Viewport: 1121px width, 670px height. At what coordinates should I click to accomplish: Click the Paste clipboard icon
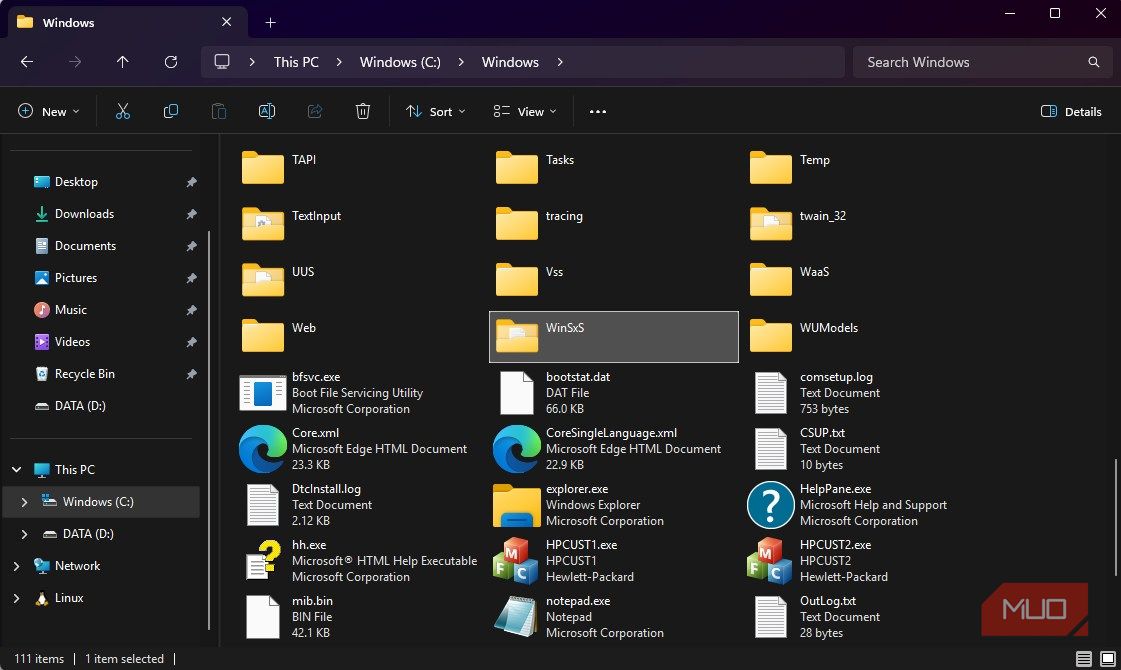pyautogui.click(x=219, y=112)
